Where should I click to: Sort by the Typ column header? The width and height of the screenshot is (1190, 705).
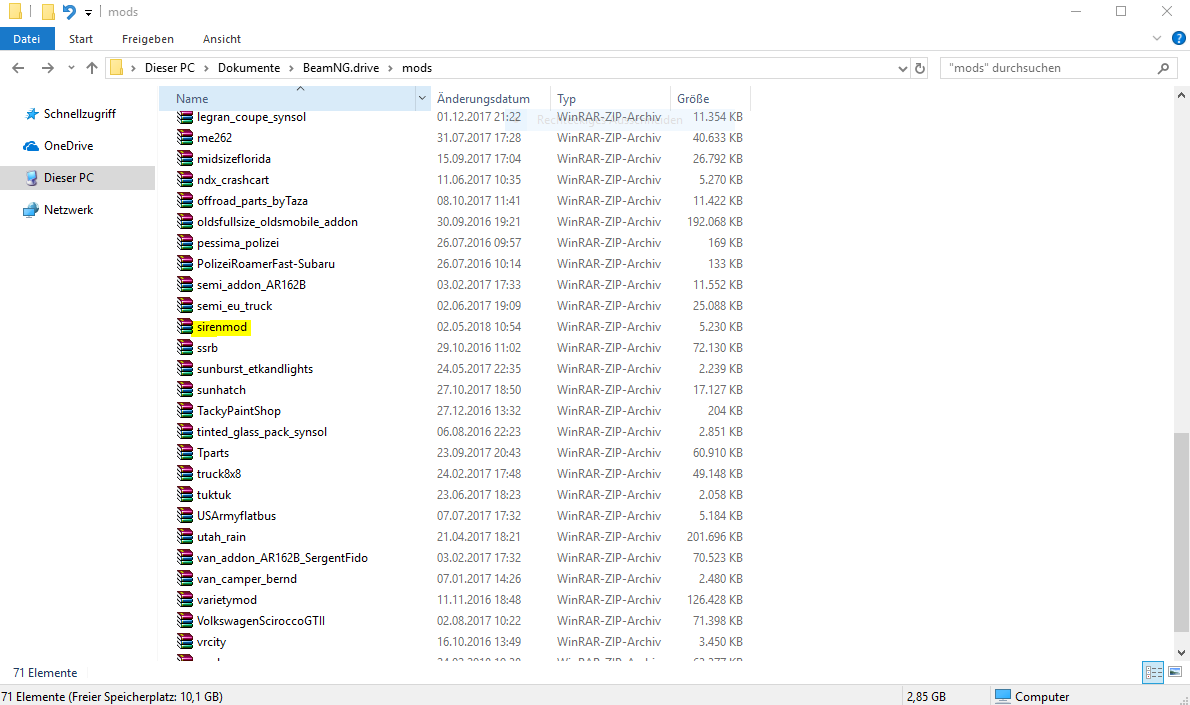[x=566, y=99]
